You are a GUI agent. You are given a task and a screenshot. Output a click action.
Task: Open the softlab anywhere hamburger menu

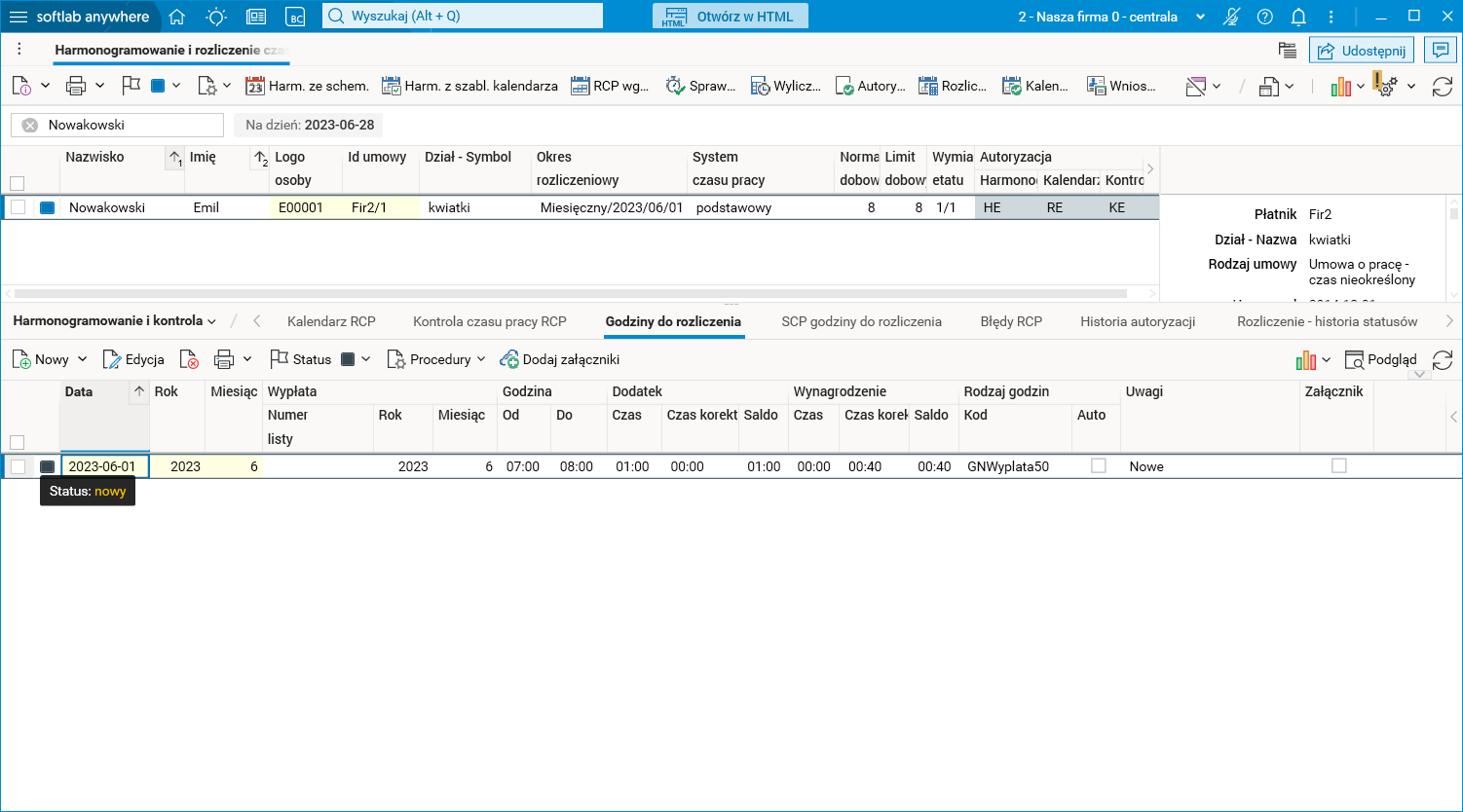(x=19, y=17)
